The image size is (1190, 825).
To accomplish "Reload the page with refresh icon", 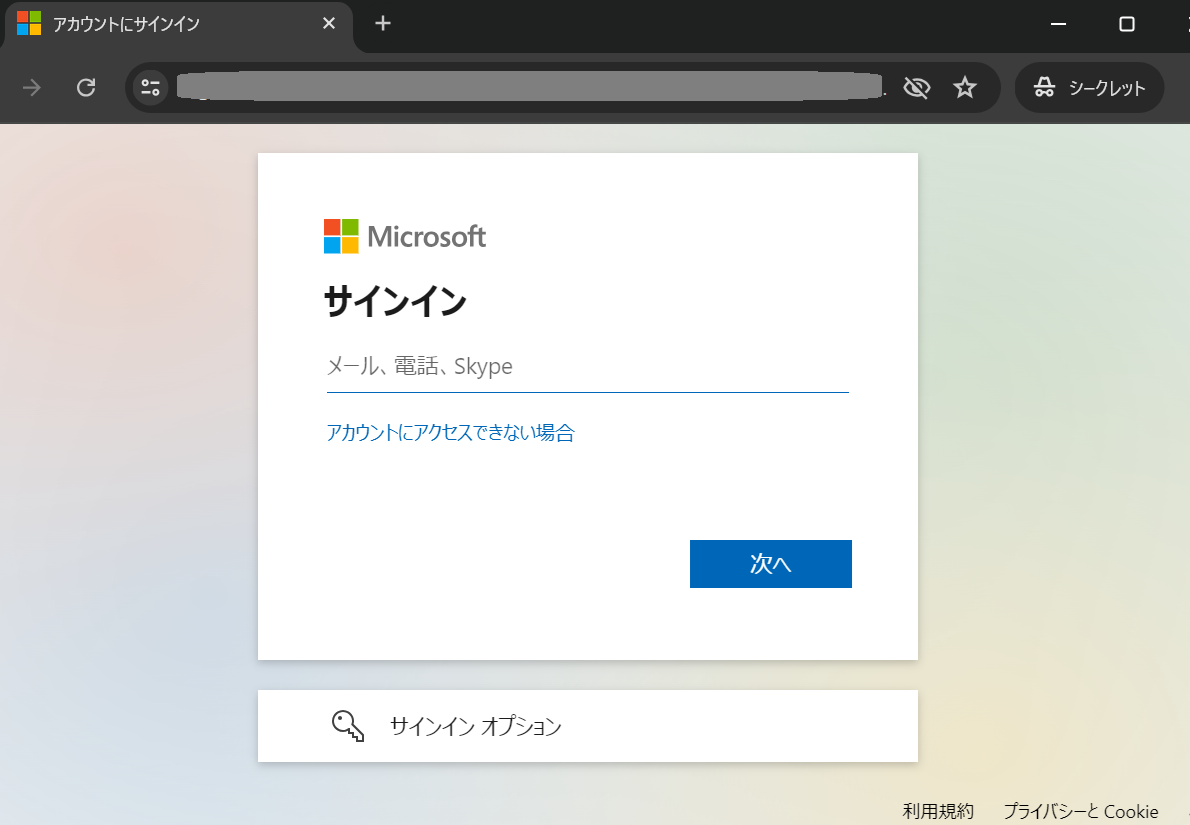I will tap(87, 88).
